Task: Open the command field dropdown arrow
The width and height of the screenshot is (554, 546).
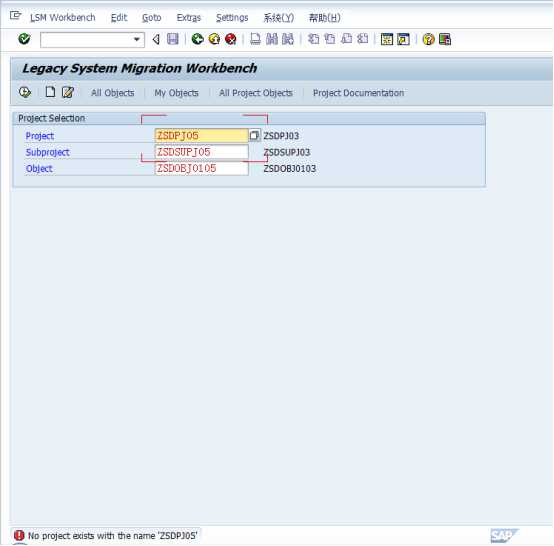Action: (x=136, y=40)
